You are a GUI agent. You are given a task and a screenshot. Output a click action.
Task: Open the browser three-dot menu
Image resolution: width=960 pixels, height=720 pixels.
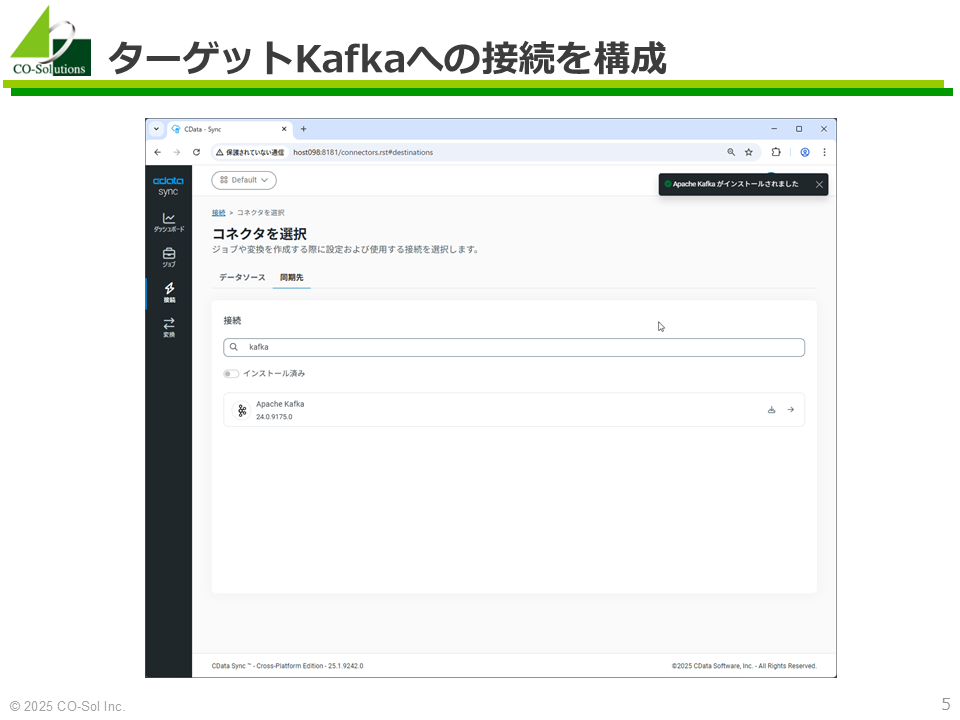(x=825, y=152)
